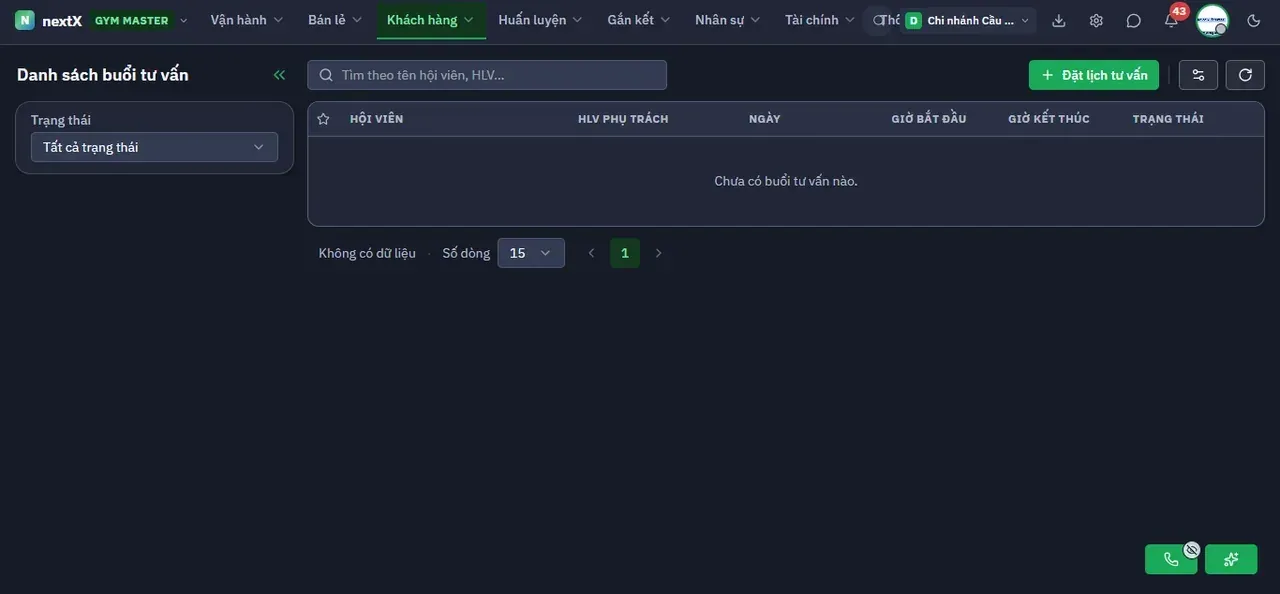Open the user avatar profile menu
Screen dimensions: 1280x594
(1212, 20)
